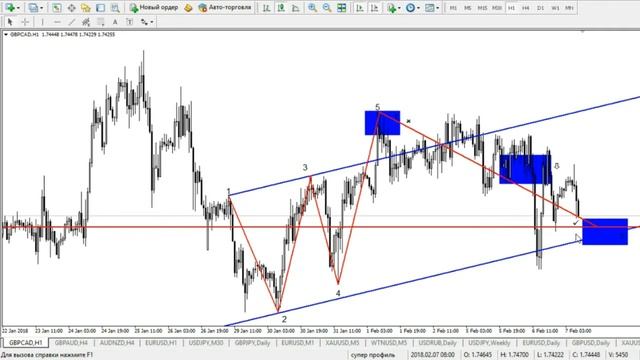The width and height of the screenshot is (640, 360).
Task: Expand the new chart dropdown arrow
Action: point(18,8)
